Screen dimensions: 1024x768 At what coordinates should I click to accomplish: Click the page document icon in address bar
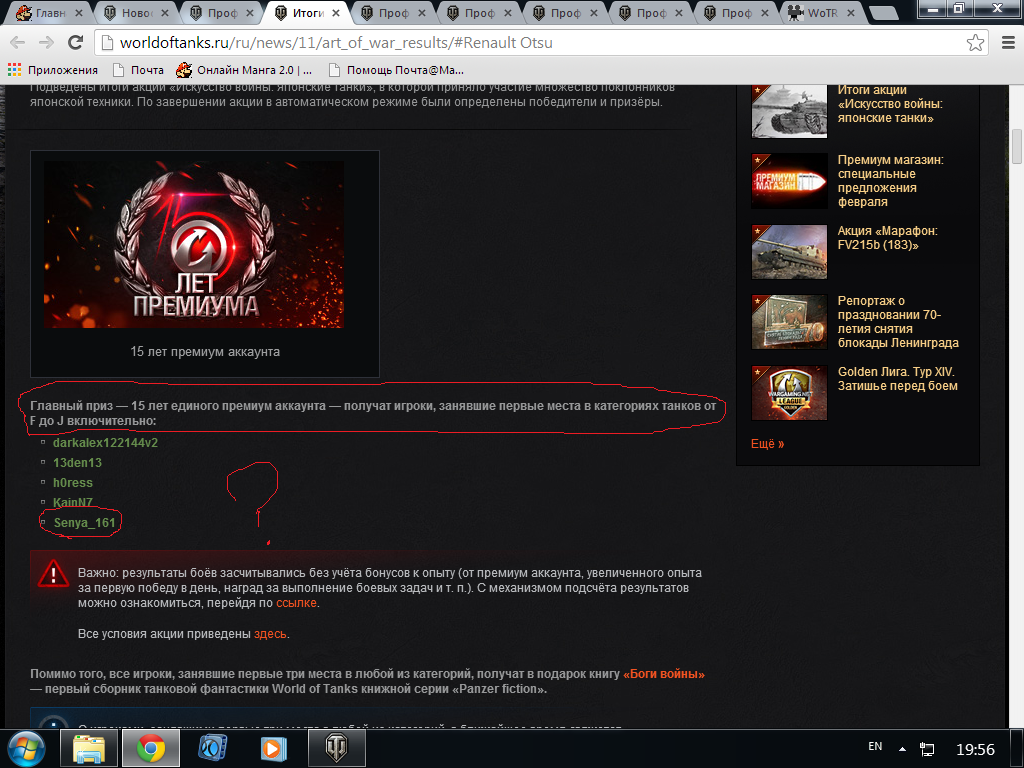tap(108, 43)
